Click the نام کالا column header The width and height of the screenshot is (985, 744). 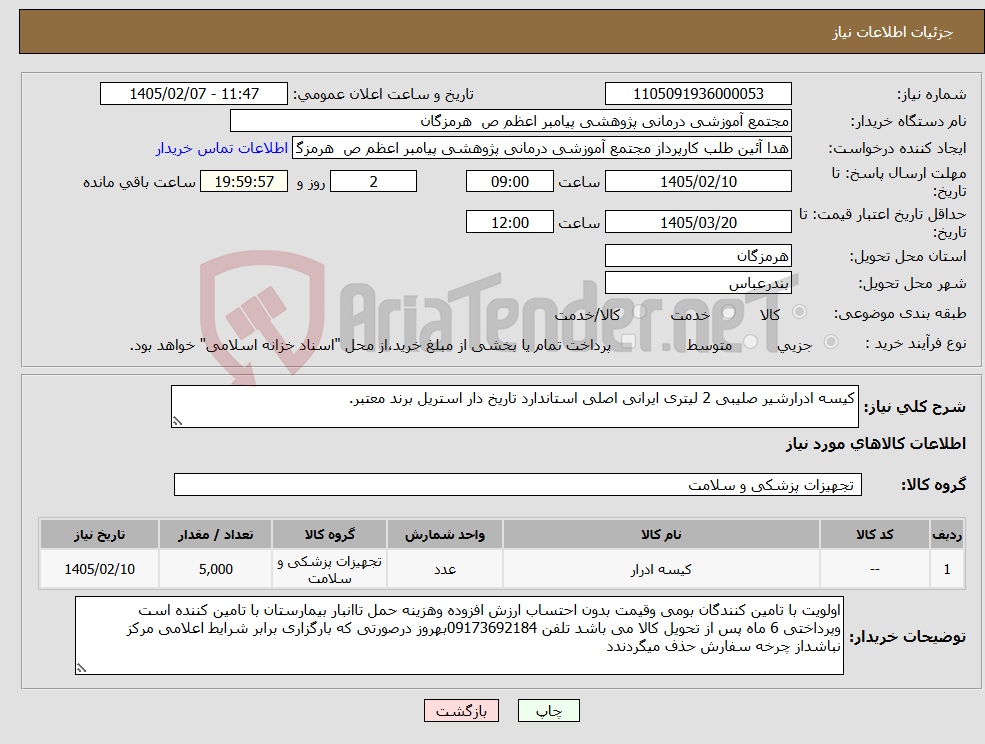[x=661, y=535]
